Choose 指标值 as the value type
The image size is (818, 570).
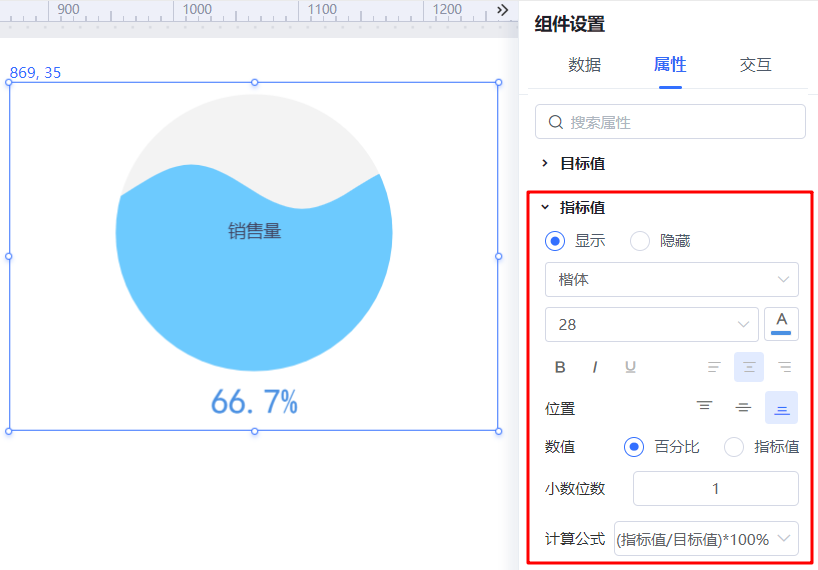733,447
